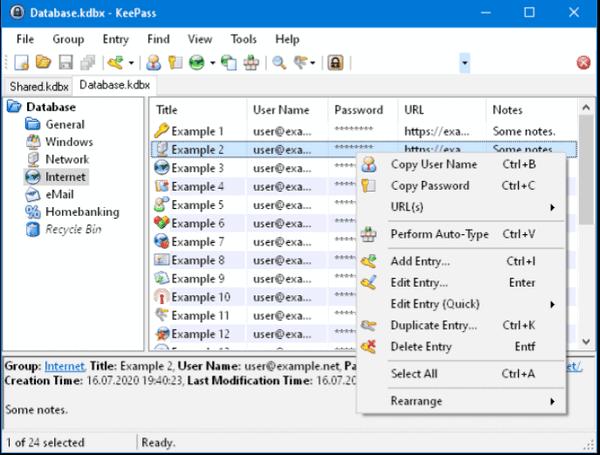
Task: Choose Perform Auto-Type in context menu
Action: [x=461, y=234]
